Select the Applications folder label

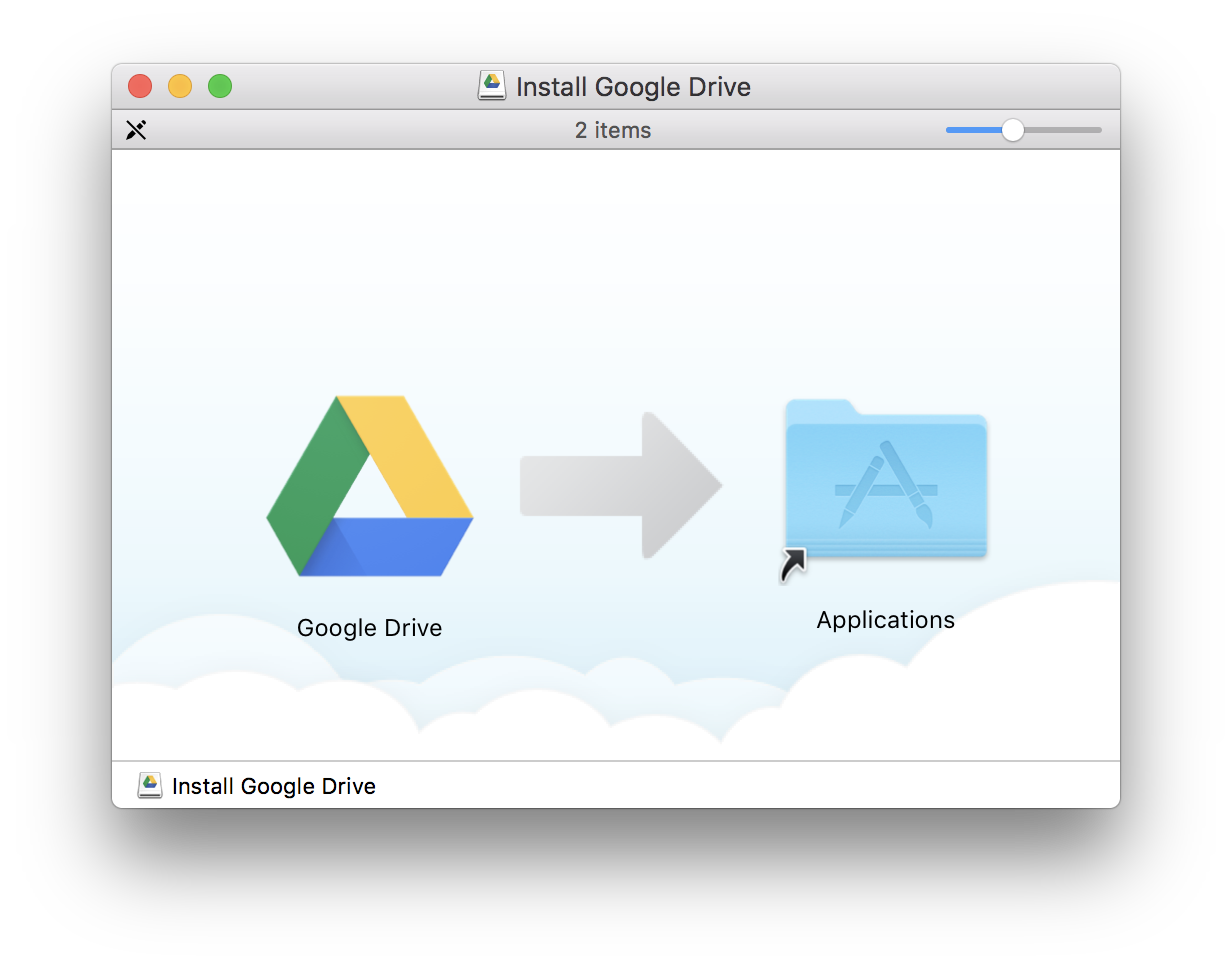click(x=885, y=620)
